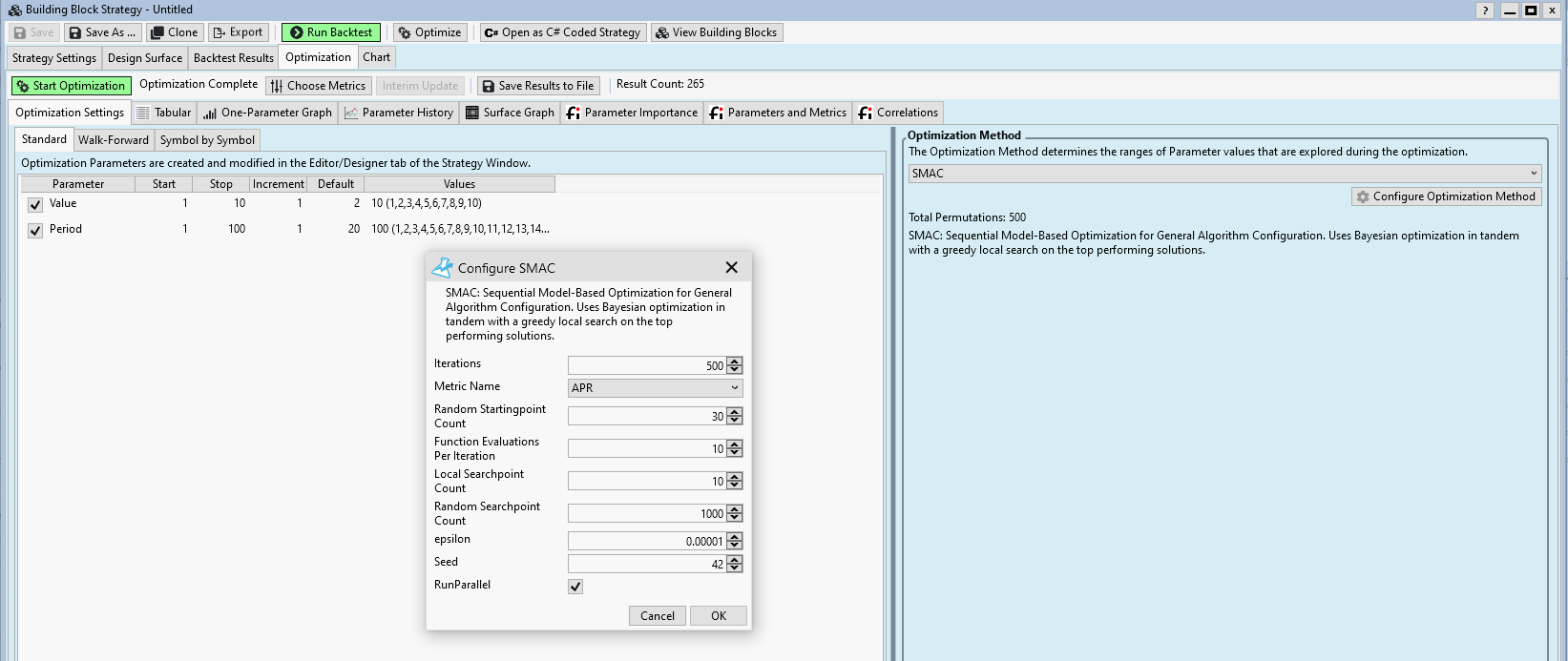Uncheck the Value parameter checkbox
Viewport: 1568px width, 661px height.
(x=35, y=204)
